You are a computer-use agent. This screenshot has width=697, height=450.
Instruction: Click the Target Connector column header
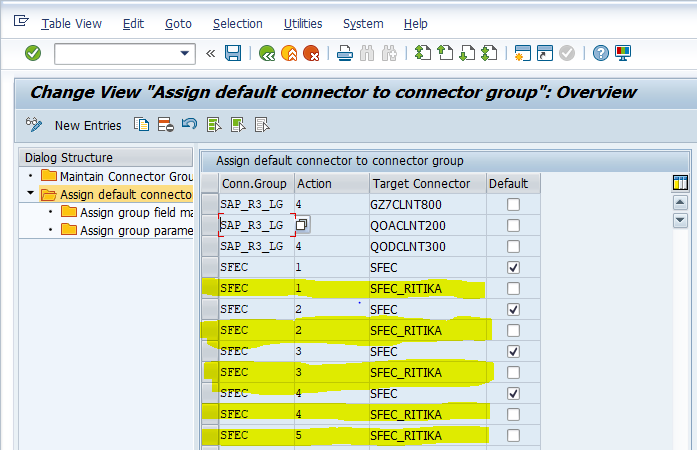point(428,184)
